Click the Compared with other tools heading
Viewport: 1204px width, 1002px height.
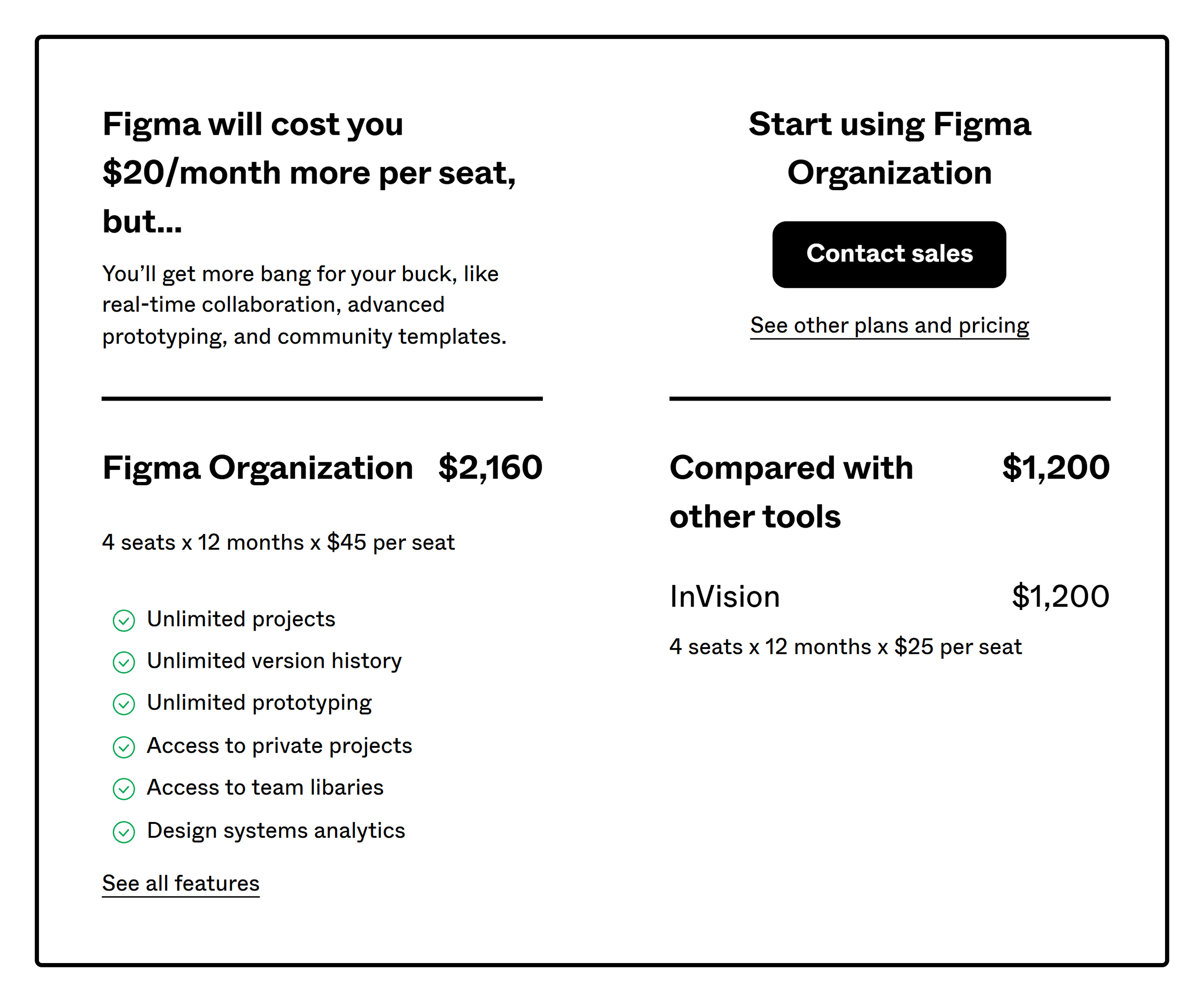792,491
